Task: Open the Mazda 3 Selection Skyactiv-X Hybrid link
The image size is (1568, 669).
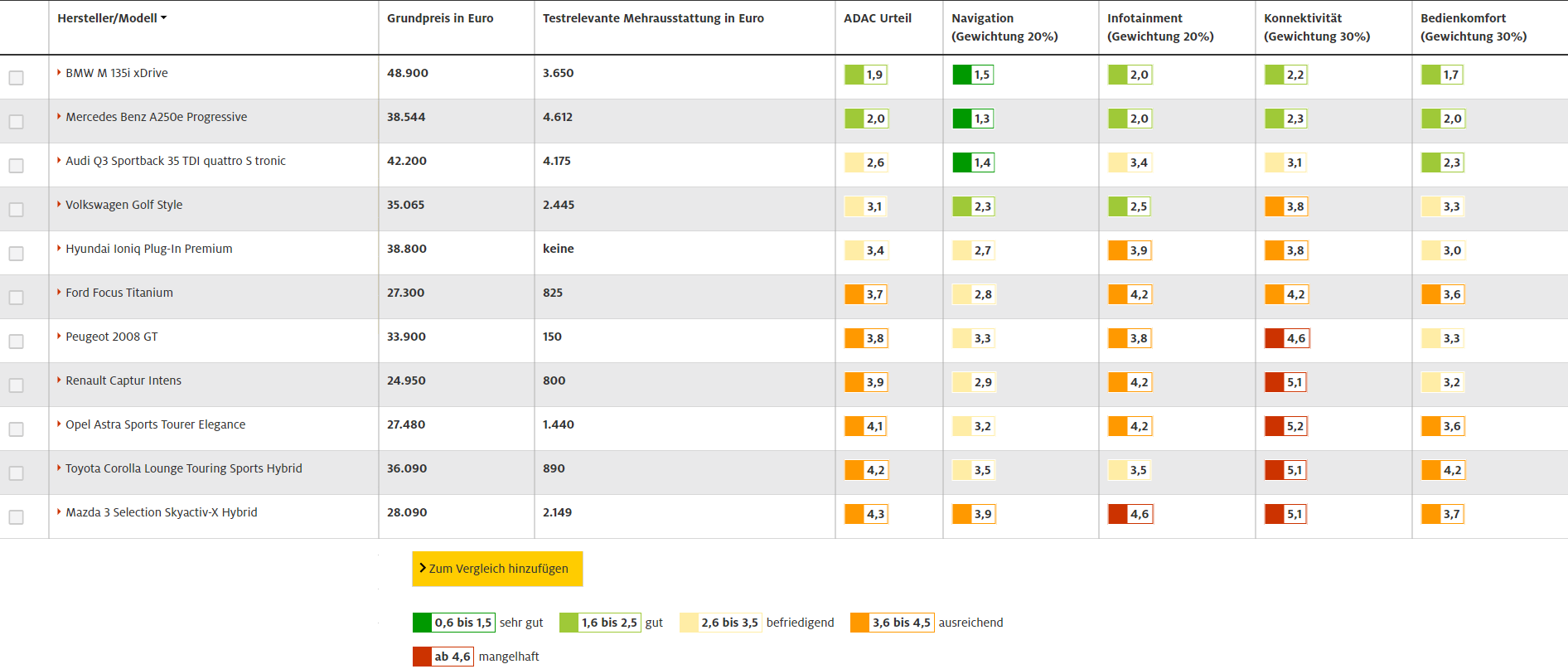Action: click(162, 512)
